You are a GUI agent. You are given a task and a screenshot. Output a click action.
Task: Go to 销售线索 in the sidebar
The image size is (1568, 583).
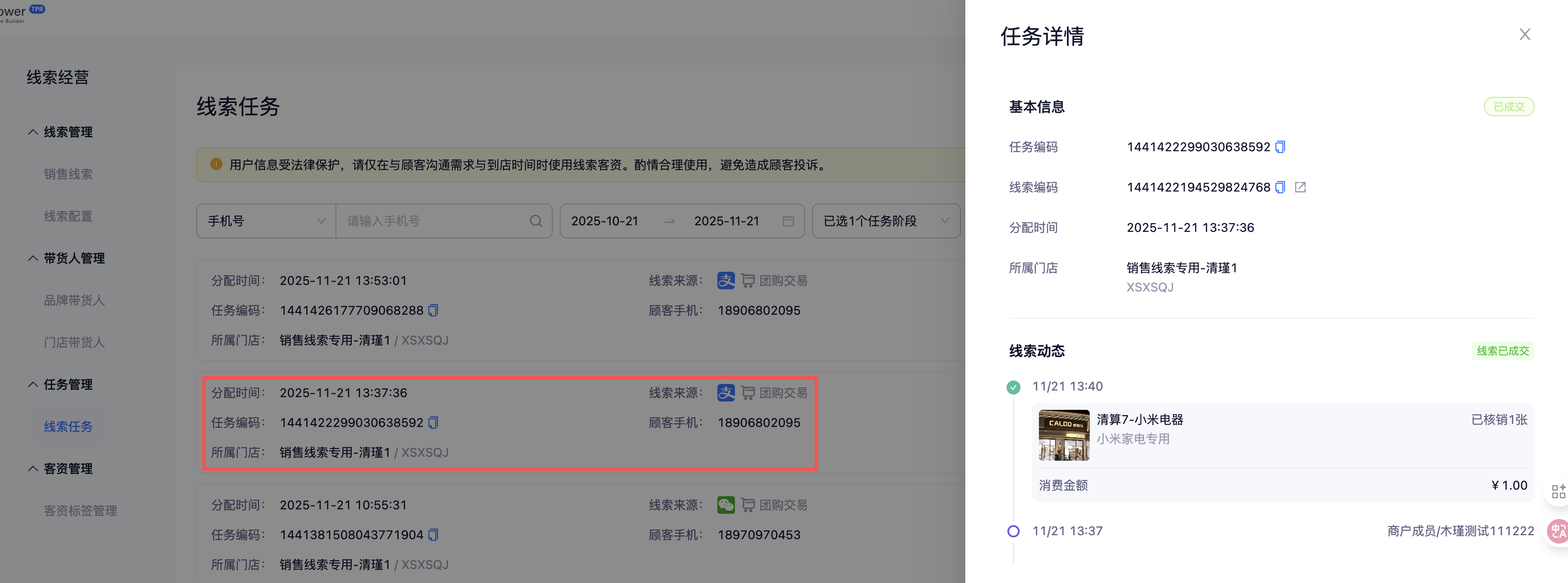click(68, 174)
